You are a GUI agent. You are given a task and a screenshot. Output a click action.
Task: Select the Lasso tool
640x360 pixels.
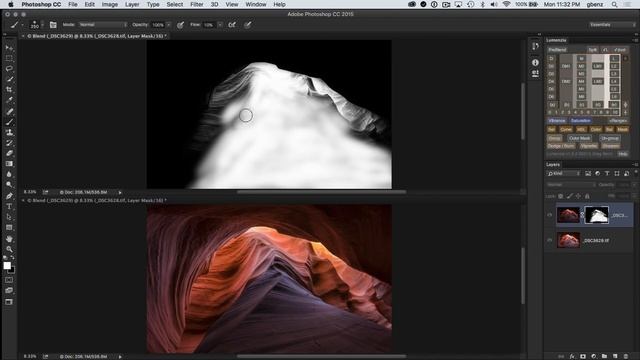point(9,69)
